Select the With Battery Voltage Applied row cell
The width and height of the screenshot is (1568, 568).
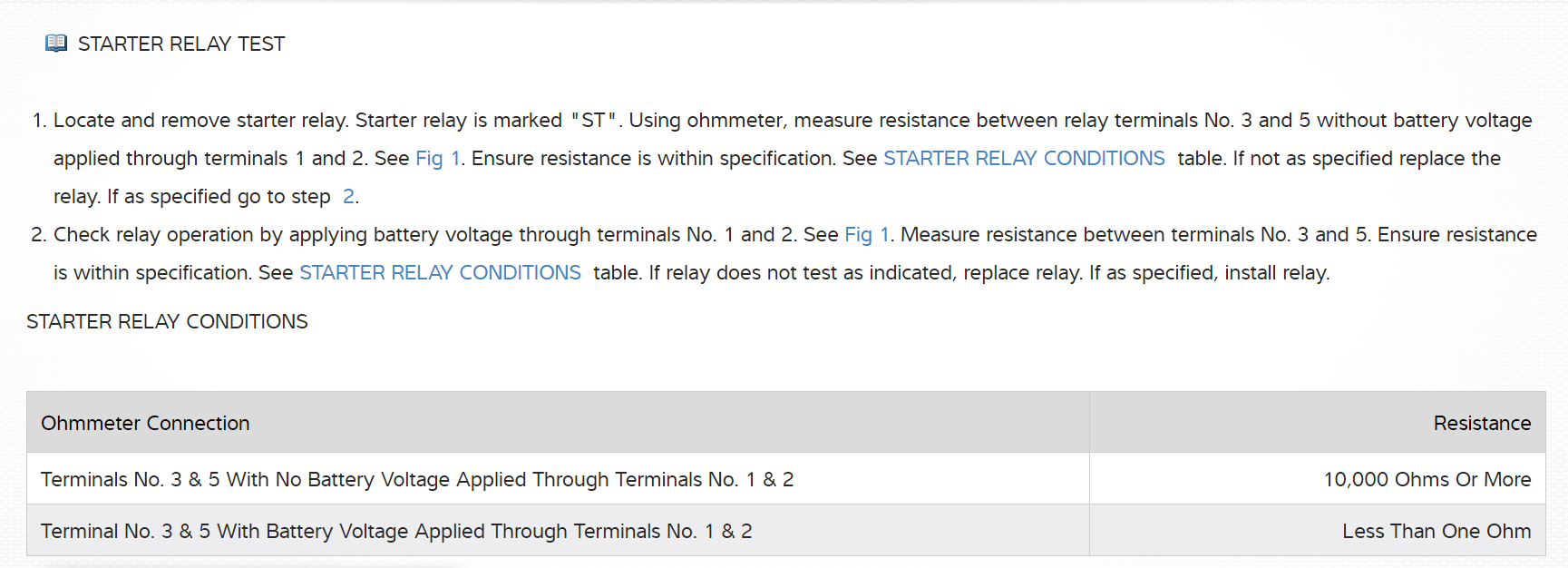(x=396, y=532)
